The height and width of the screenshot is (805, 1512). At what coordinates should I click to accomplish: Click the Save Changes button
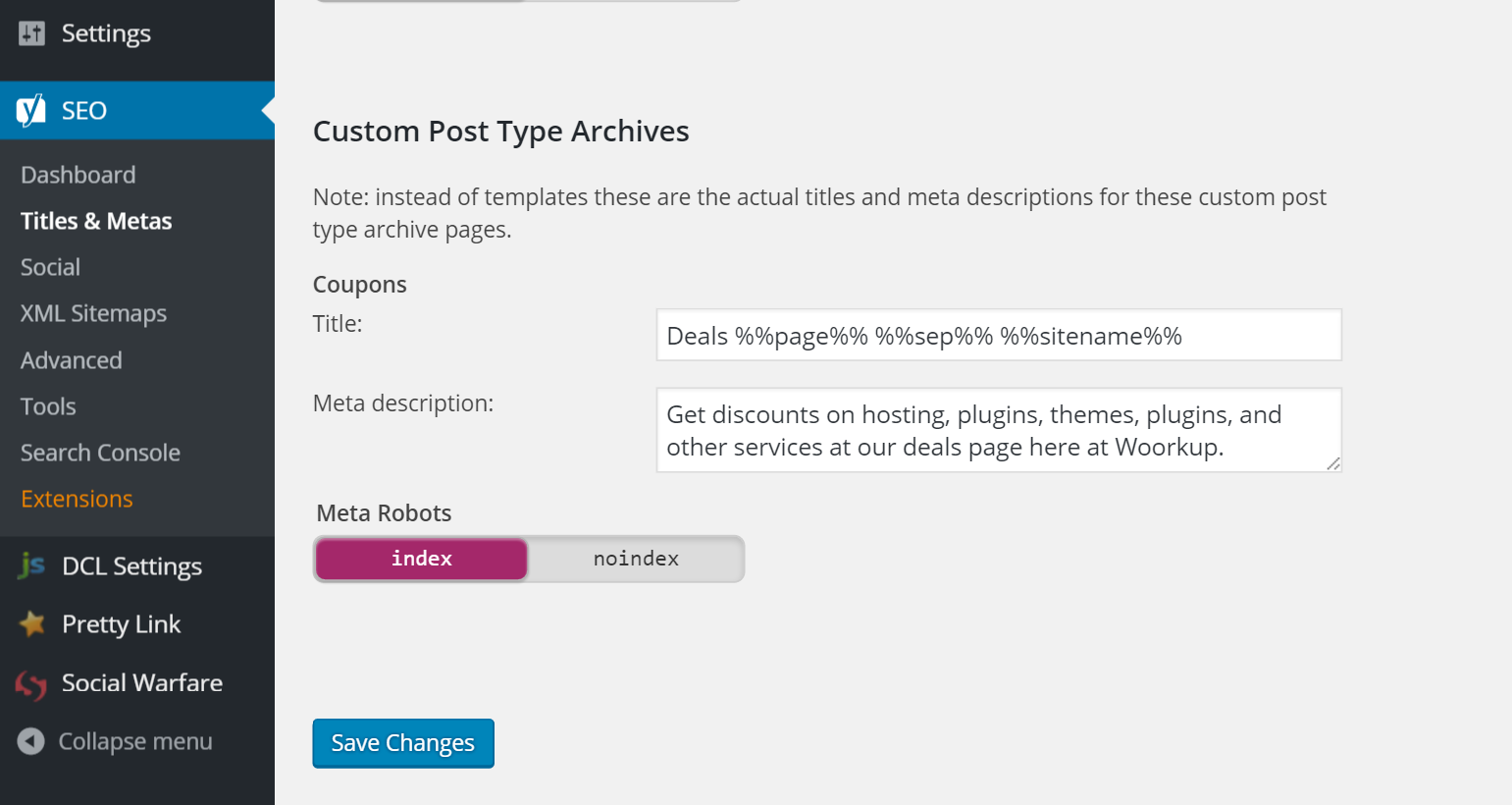point(403,743)
